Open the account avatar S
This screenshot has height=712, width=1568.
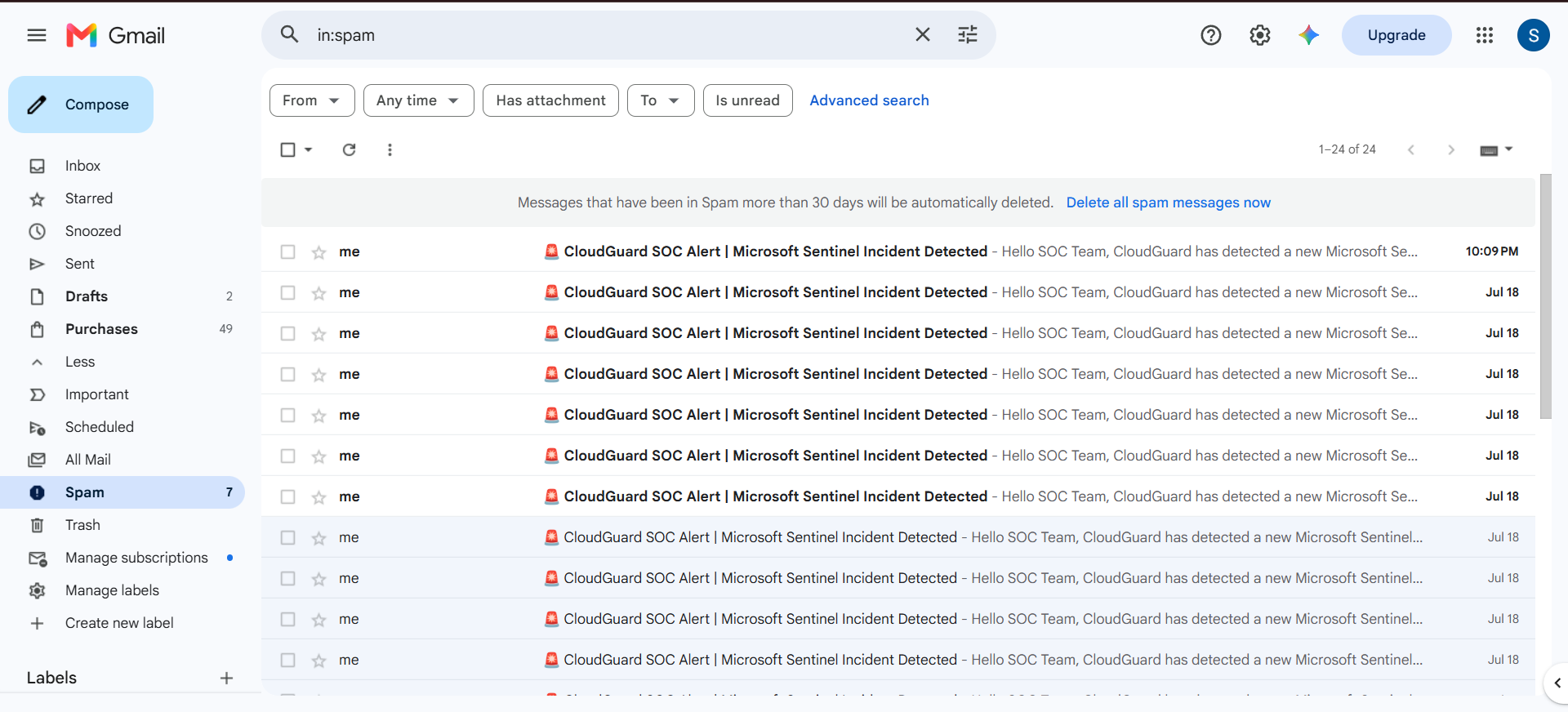1534,35
